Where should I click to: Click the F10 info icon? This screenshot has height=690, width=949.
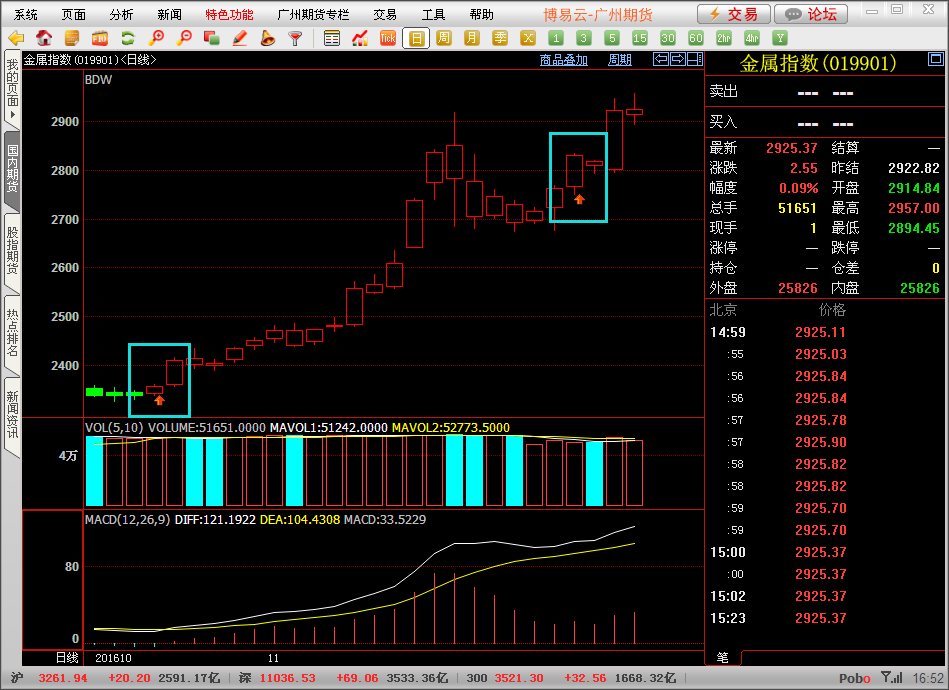pos(100,39)
